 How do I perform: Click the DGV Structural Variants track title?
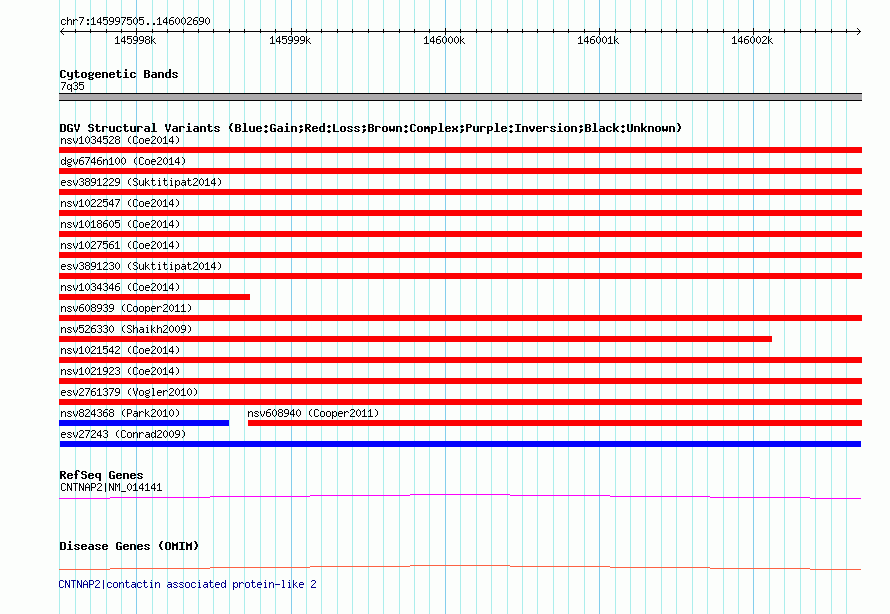pos(370,128)
